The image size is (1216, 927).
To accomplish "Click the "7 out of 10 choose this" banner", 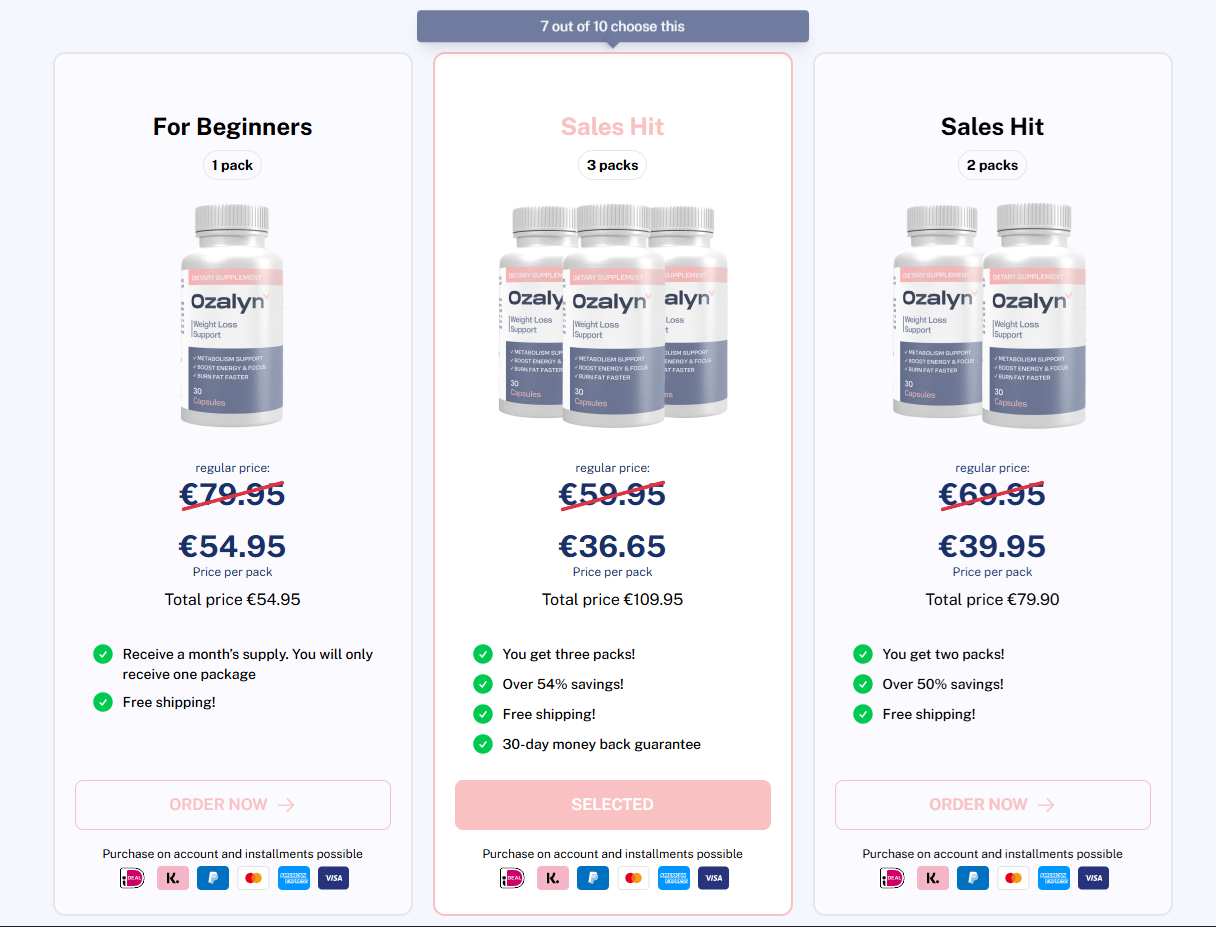I will coord(612,26).
